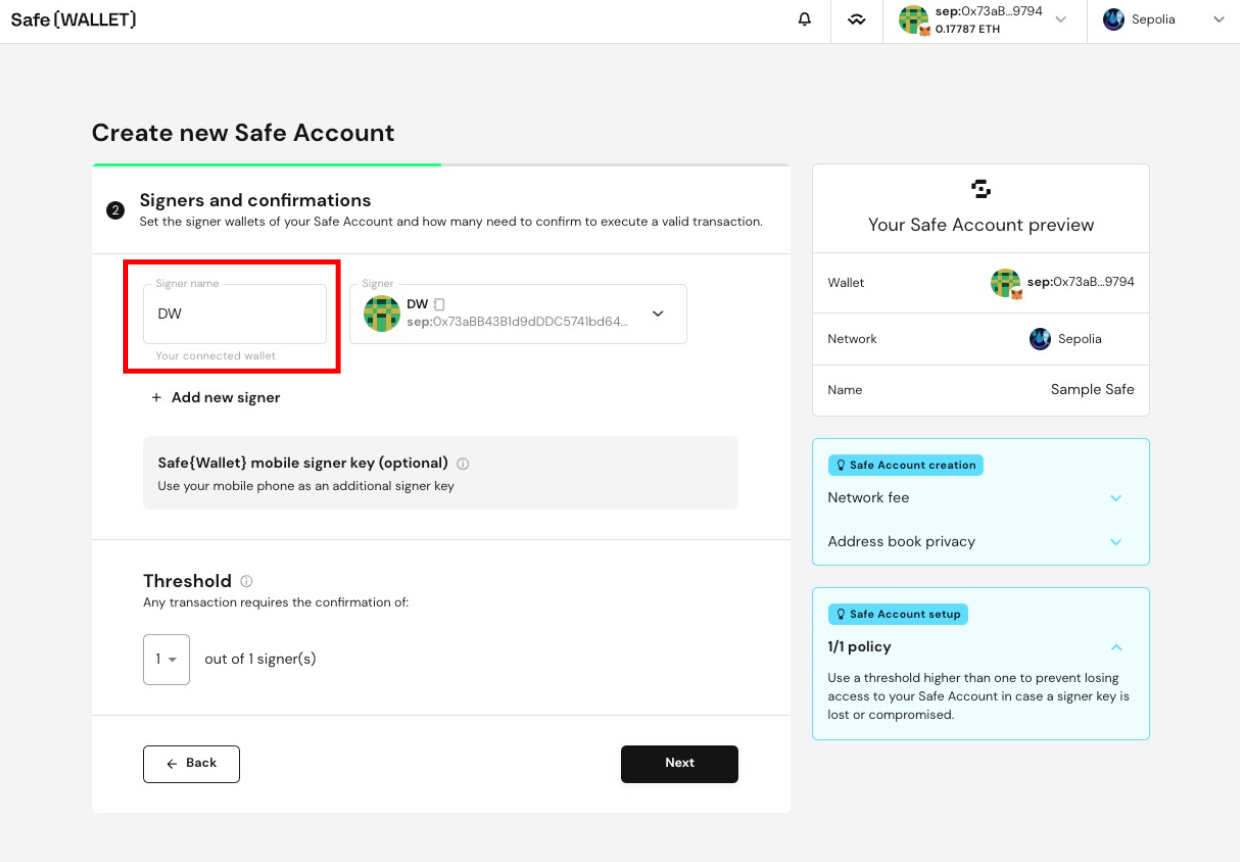This screenshot has height=862, width=1240.
Task: Click the 'Create new Safe Account' heading
Action: (243, 133)
